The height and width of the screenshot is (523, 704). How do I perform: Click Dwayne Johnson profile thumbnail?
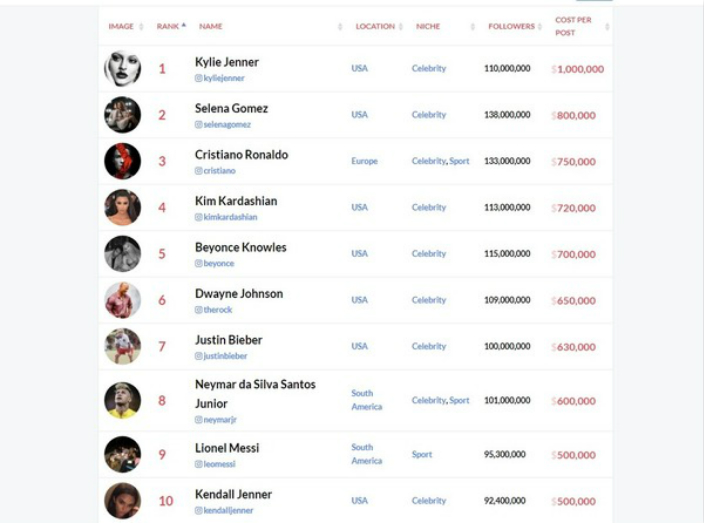click(x=123, y=300)
